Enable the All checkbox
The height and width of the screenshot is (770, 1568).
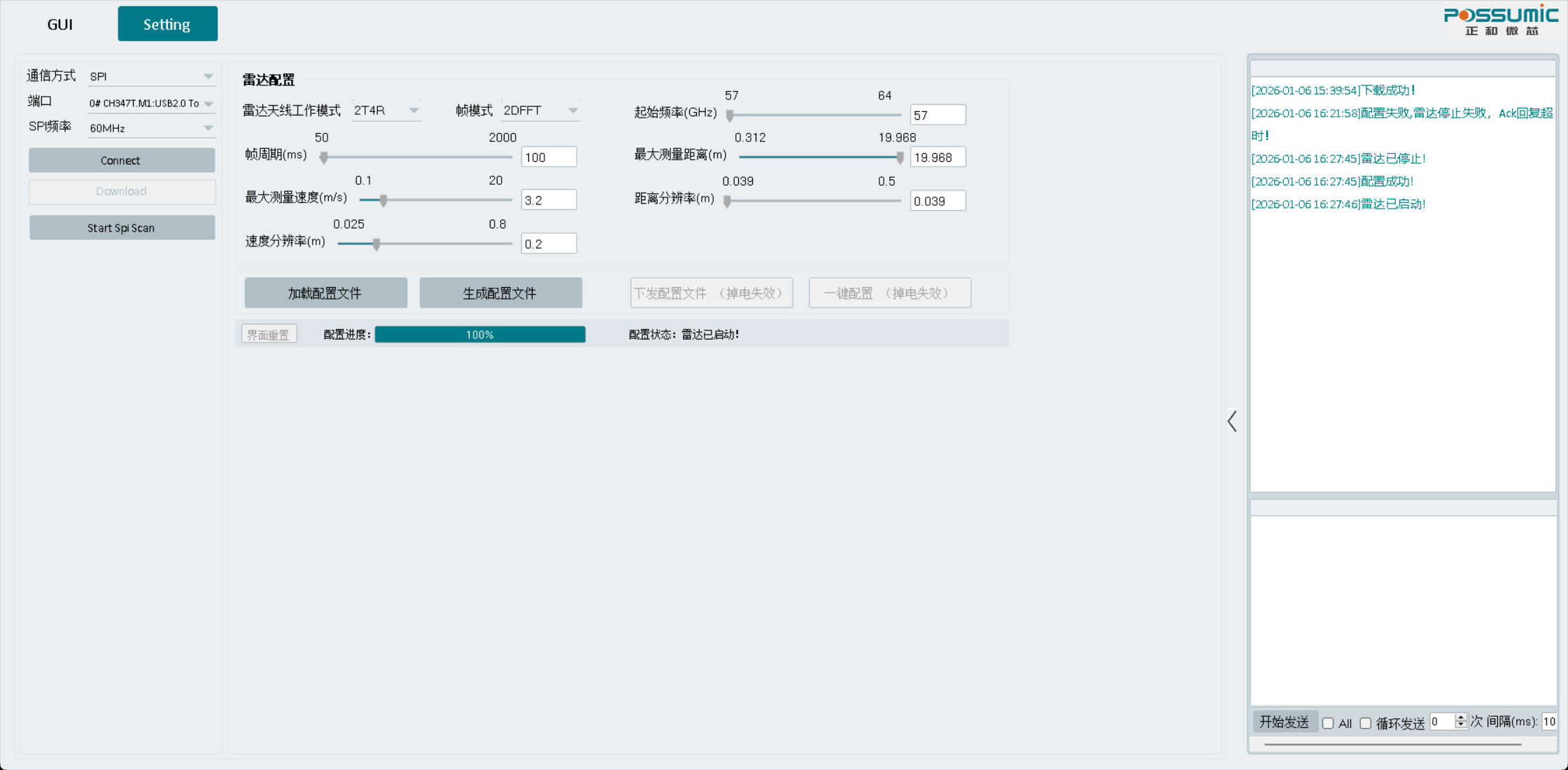tap(1328, 723)
